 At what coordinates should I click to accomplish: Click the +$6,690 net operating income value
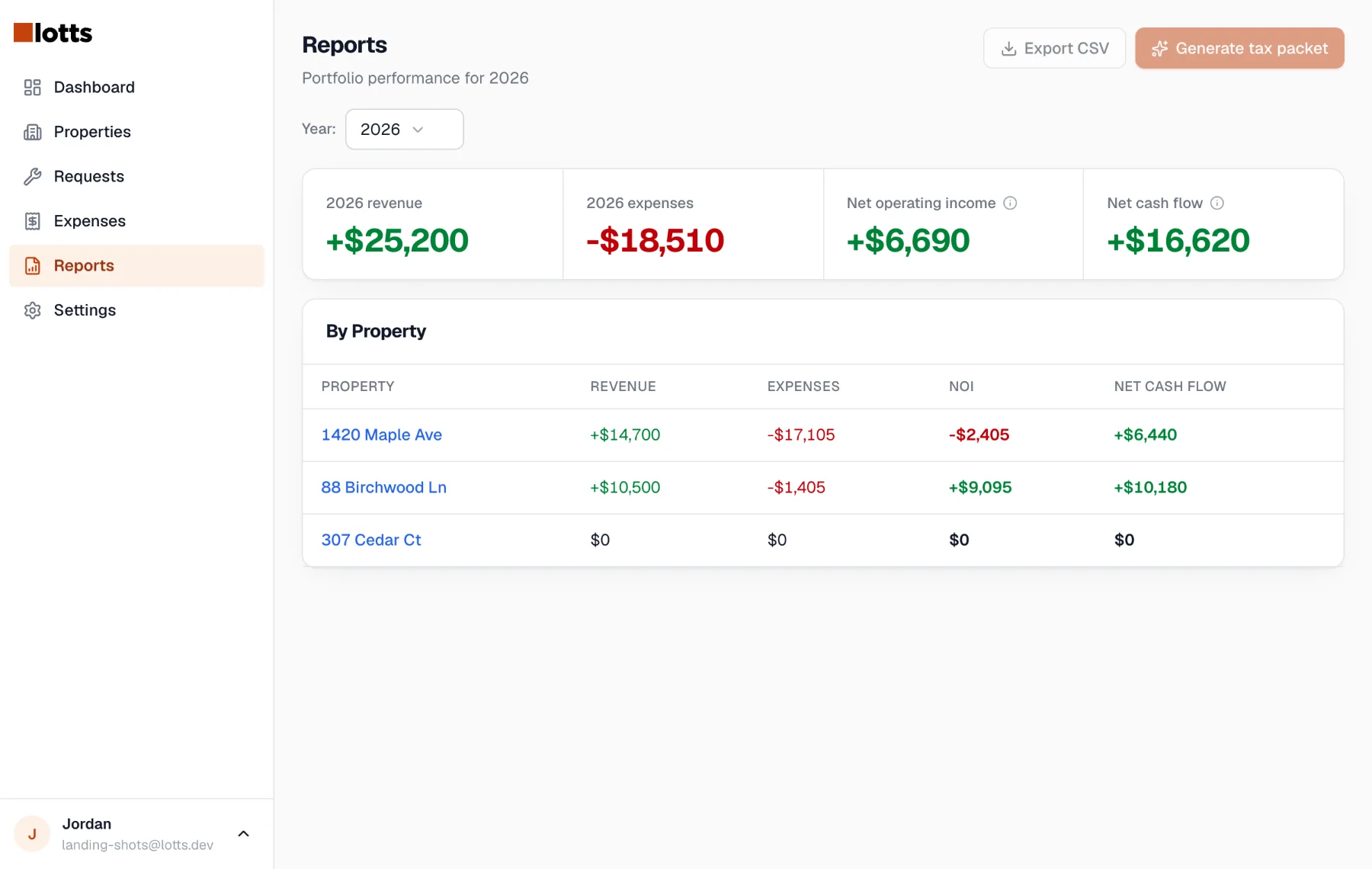pos(909,241)
